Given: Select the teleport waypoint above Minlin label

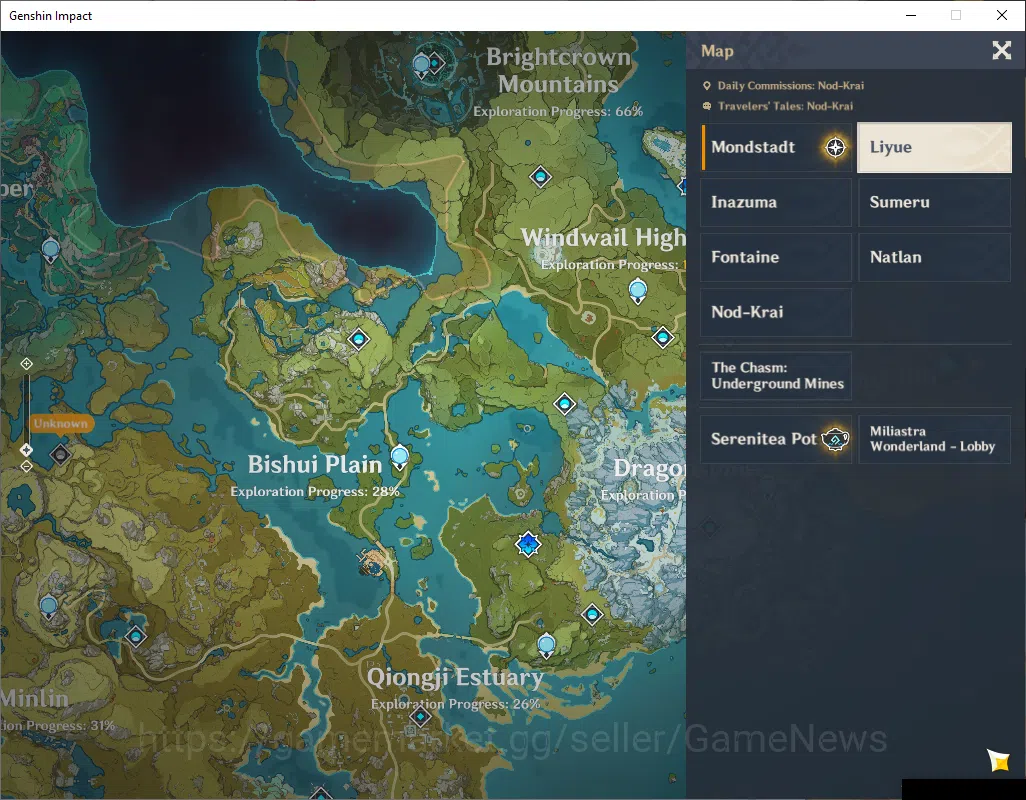Looking at the screenshot, I should coord(49,607).
